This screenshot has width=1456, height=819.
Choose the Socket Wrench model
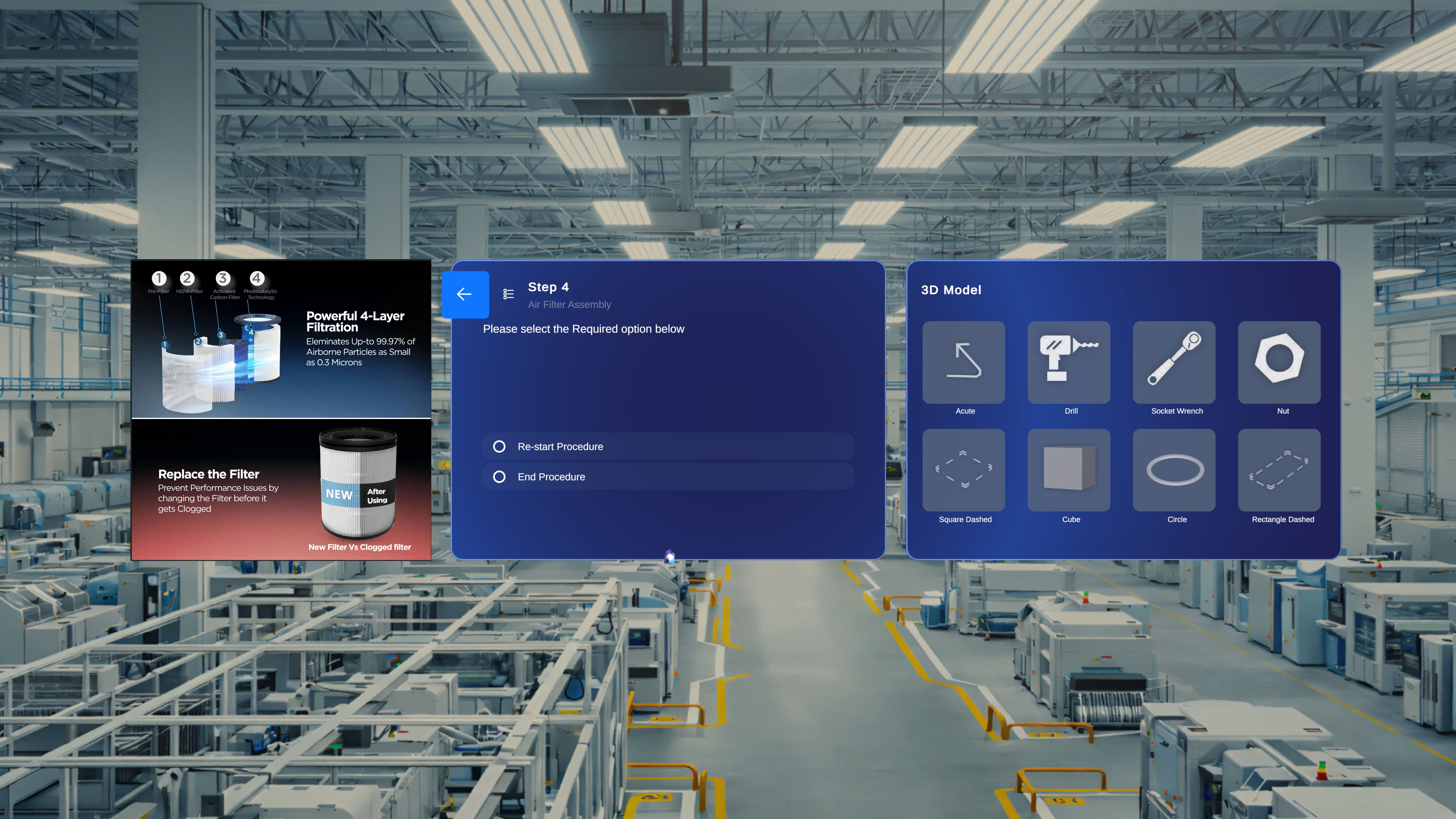coord(1174,362)
